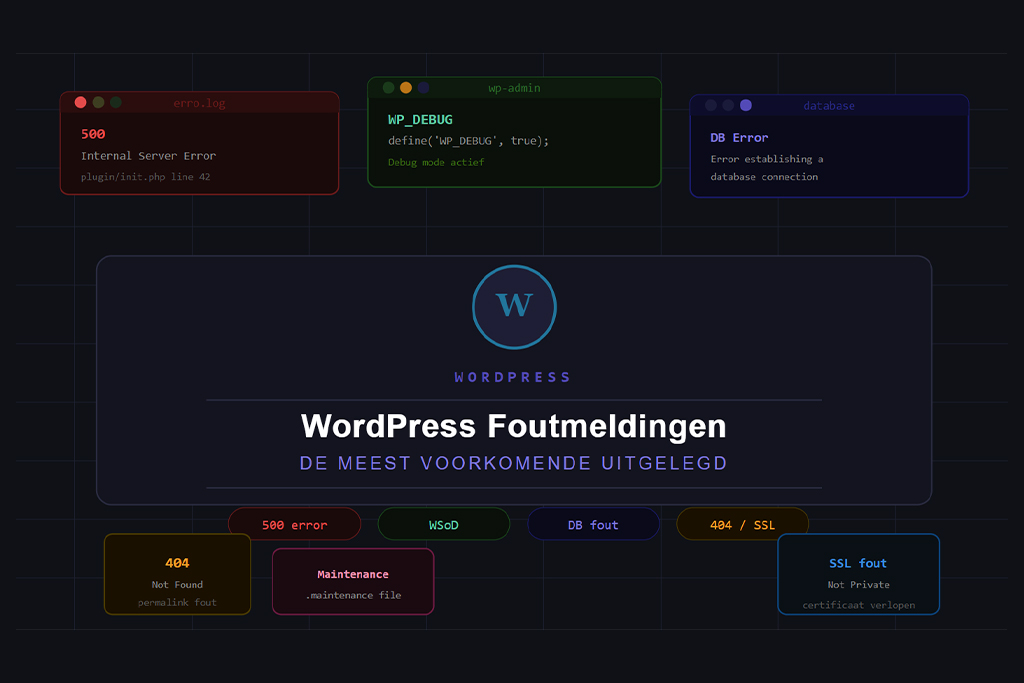Click the purple dot in database window
Image resolution: width=1024 pixels, height=683 pixels.
pos(746,104)
